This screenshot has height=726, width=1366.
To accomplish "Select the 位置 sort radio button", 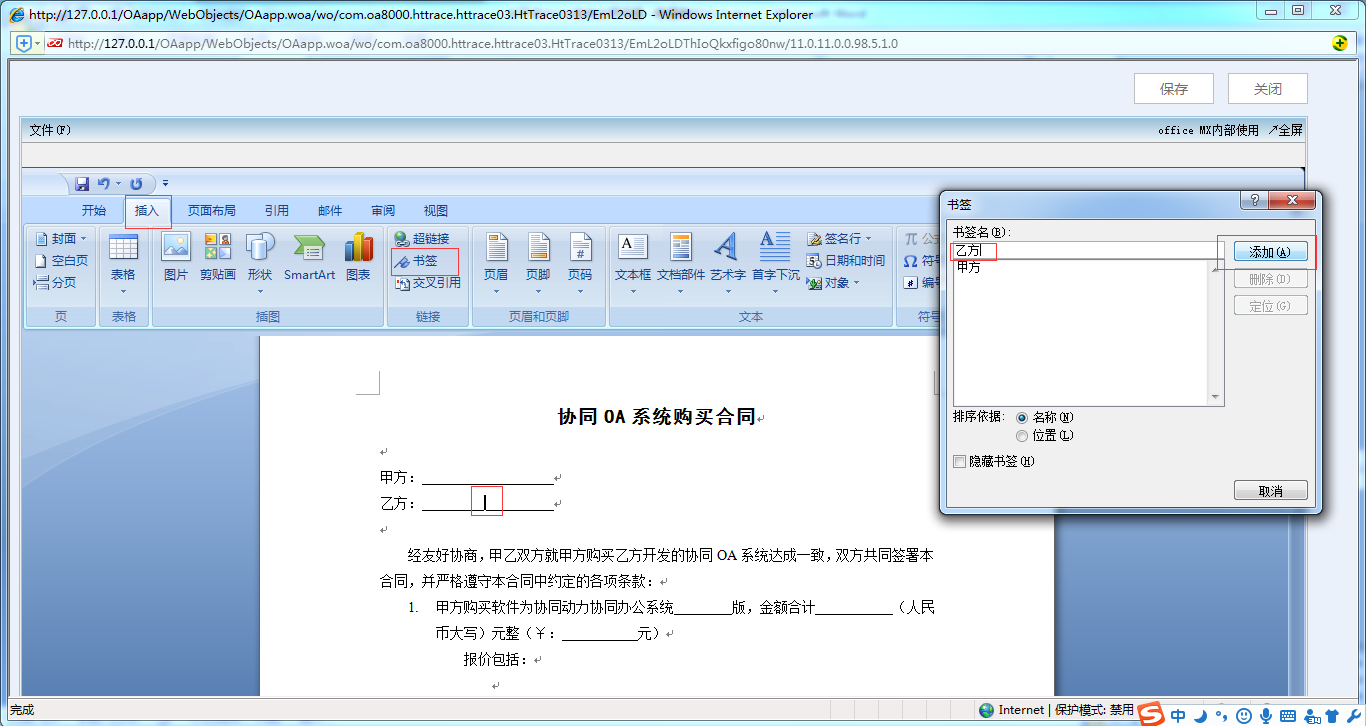I will click(x=1021, y=435).
